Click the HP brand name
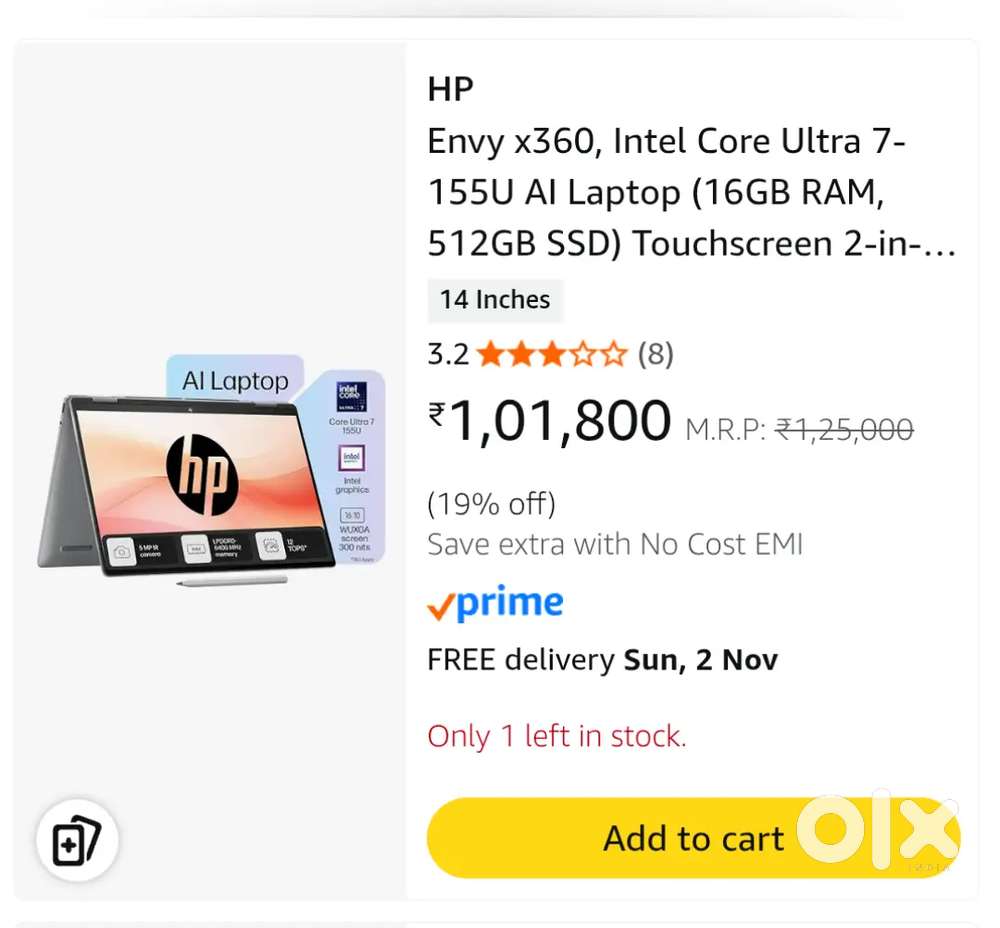Image resolution: width=1000 pixels, height=928 pixels. (x=450, y=89)
